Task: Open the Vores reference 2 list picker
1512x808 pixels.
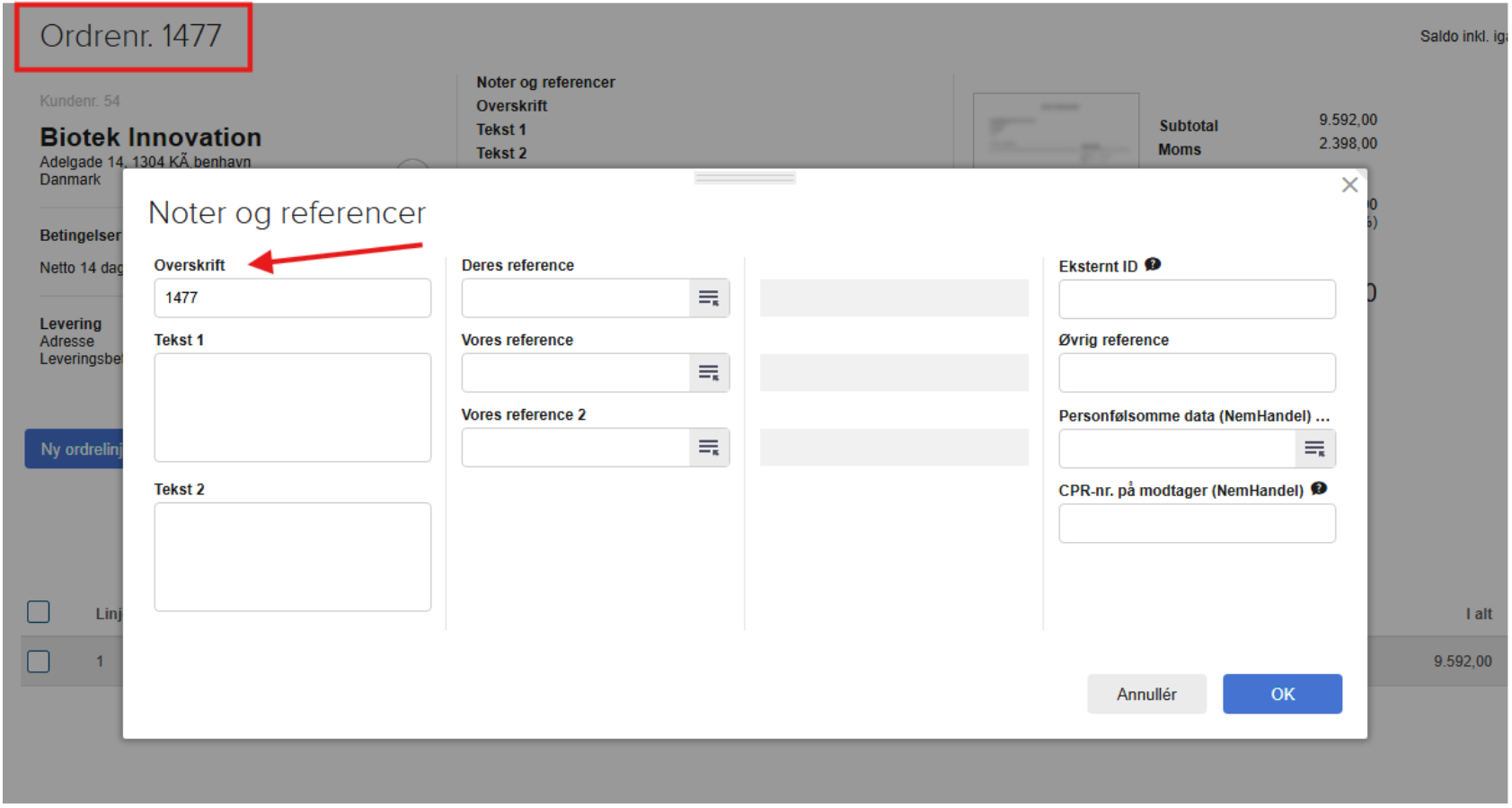Action: [709, 448]
